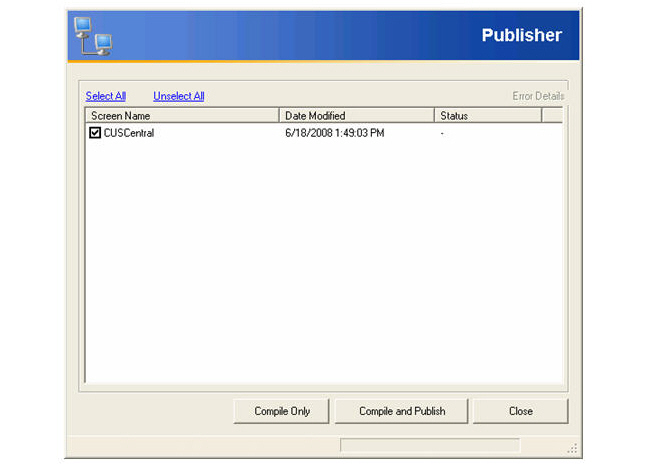Image resolution: width=648 pixels, height=464 pixels.
Task: Click the date 6/18/2008 1:49:03 PM cell
Action: (335, 133)
